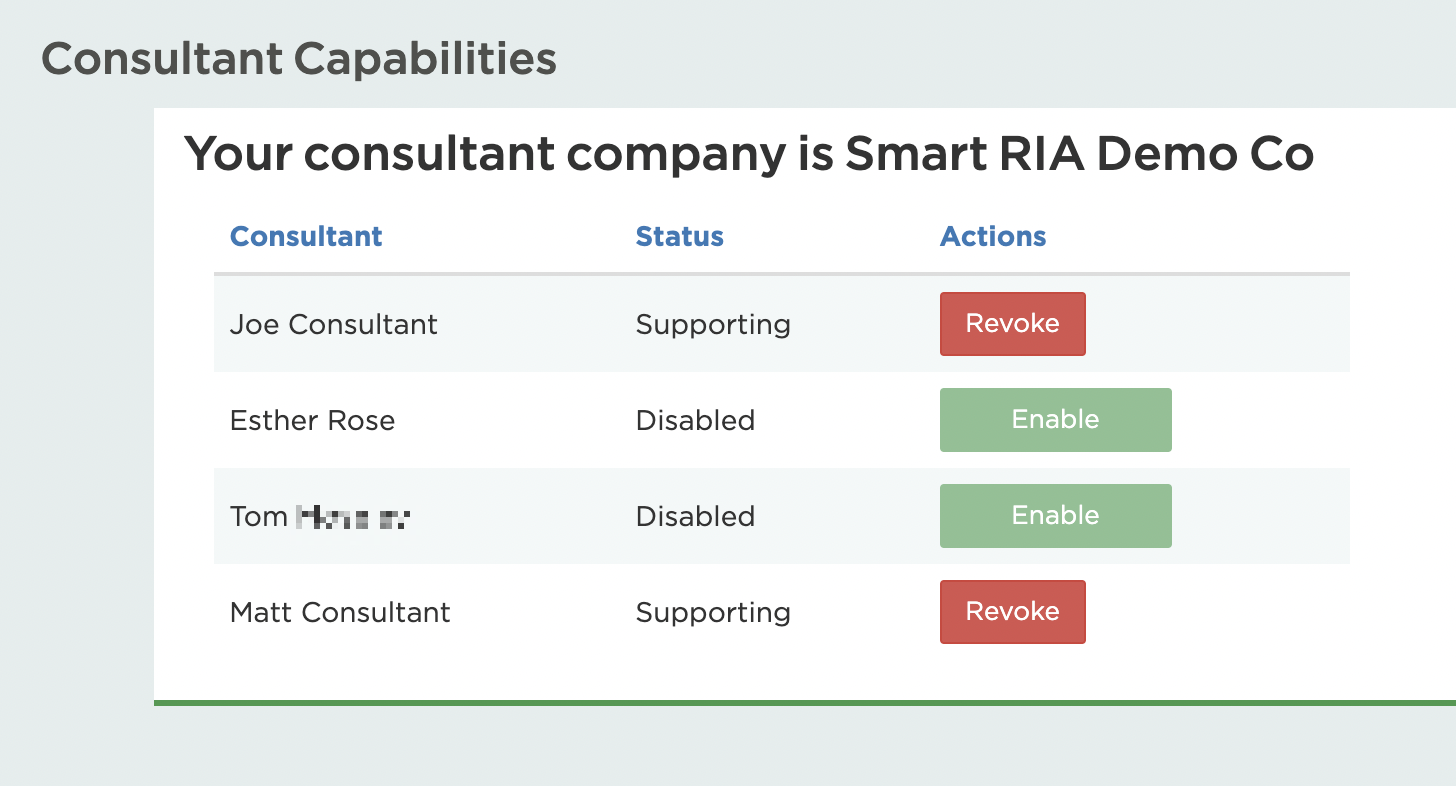
Task: Turn on support capability for Tom
Action: (1055, 515)
